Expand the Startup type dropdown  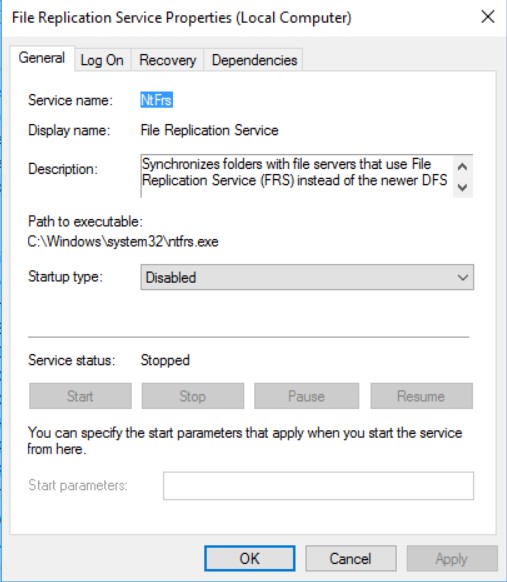pyautogui.click(x=307, y=277)
